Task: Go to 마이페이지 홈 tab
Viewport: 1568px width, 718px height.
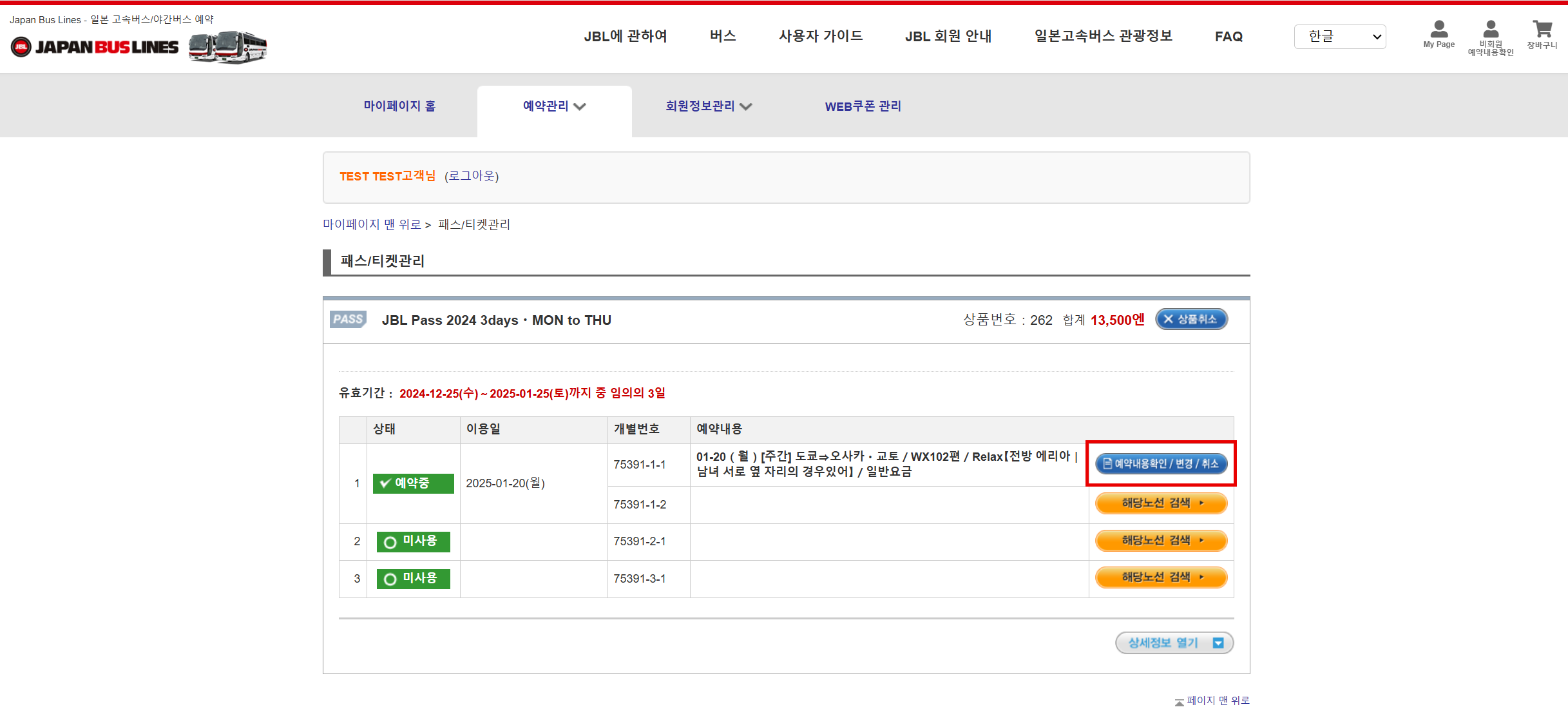Action: (x=399, y=106)
